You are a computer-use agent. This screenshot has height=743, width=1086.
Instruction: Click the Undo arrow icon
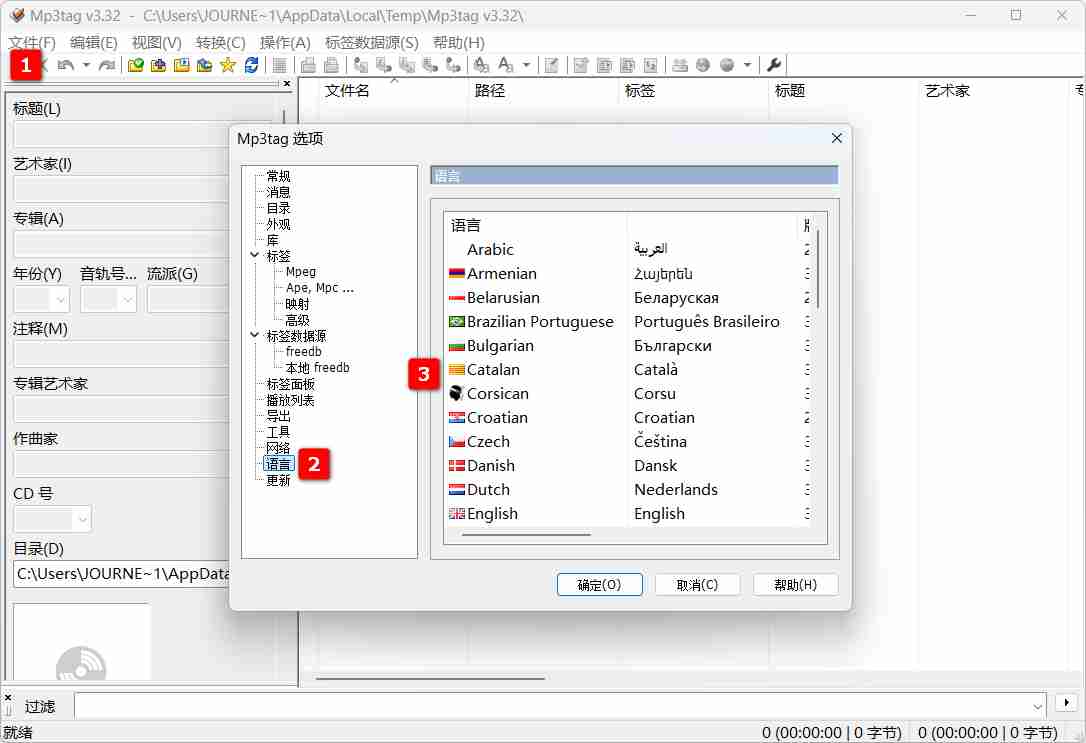[x=65, y=65]
